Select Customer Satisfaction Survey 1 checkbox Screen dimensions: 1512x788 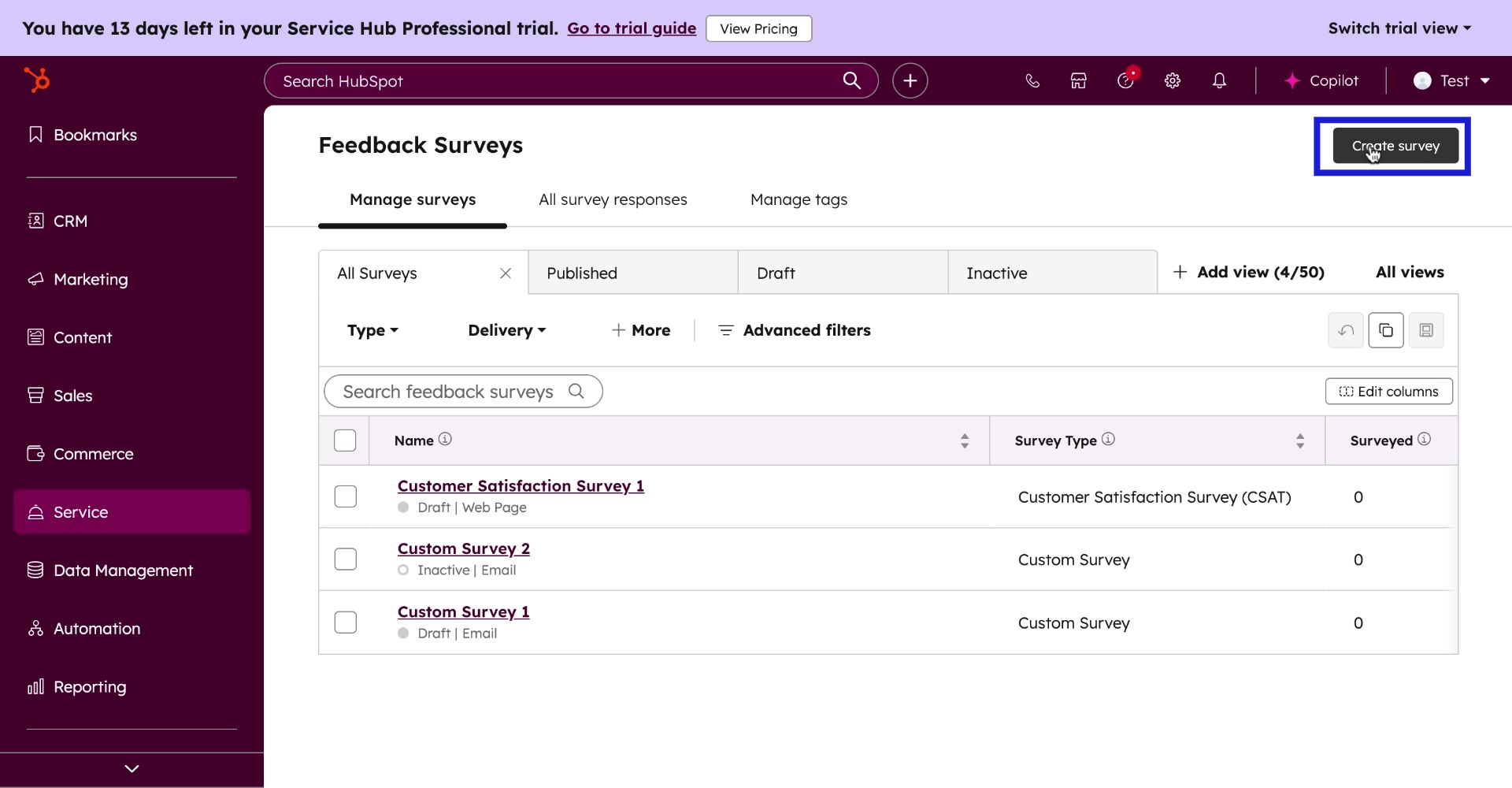[345, 496]
